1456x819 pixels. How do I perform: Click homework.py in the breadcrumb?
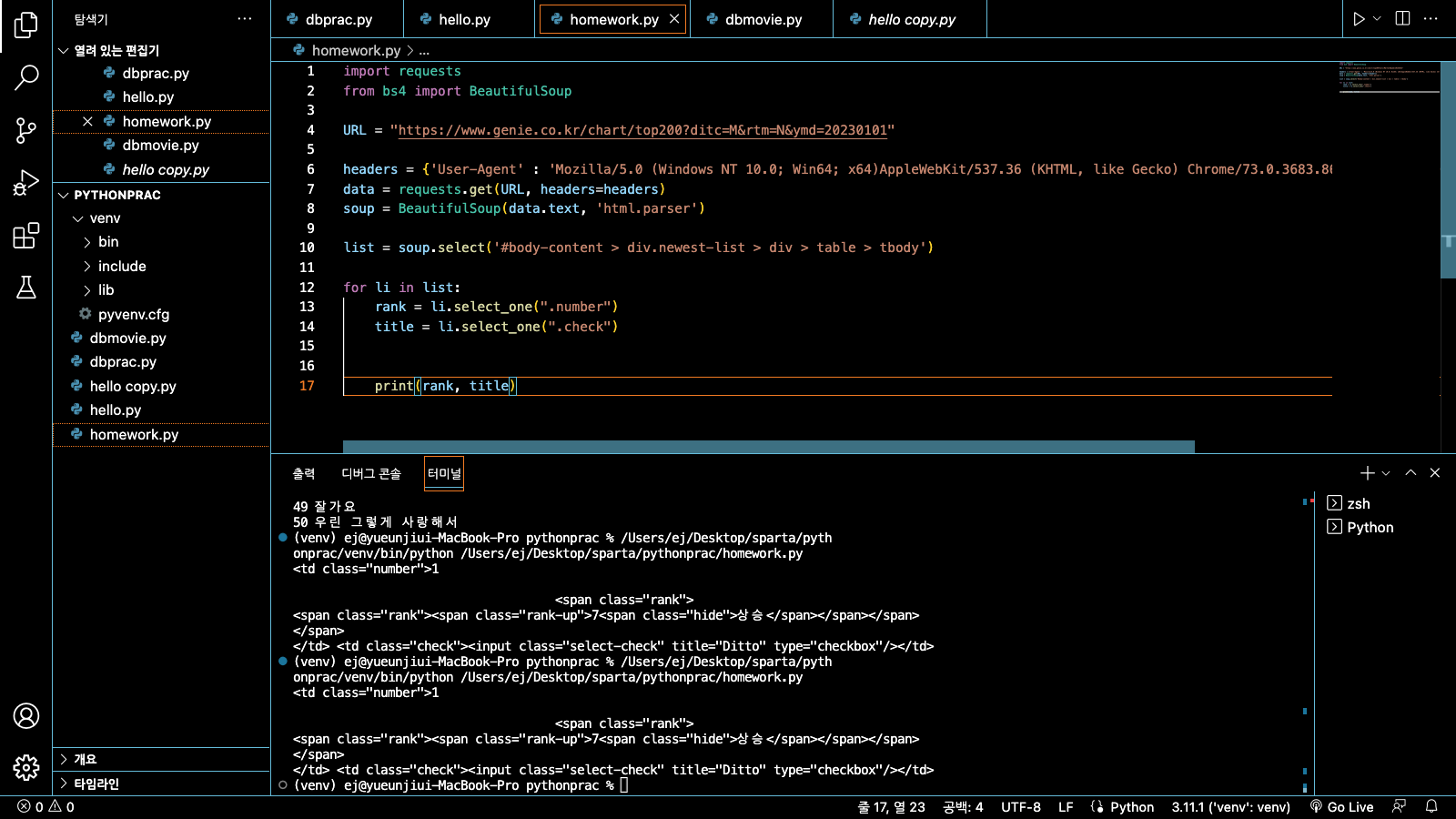pos(356,50)
